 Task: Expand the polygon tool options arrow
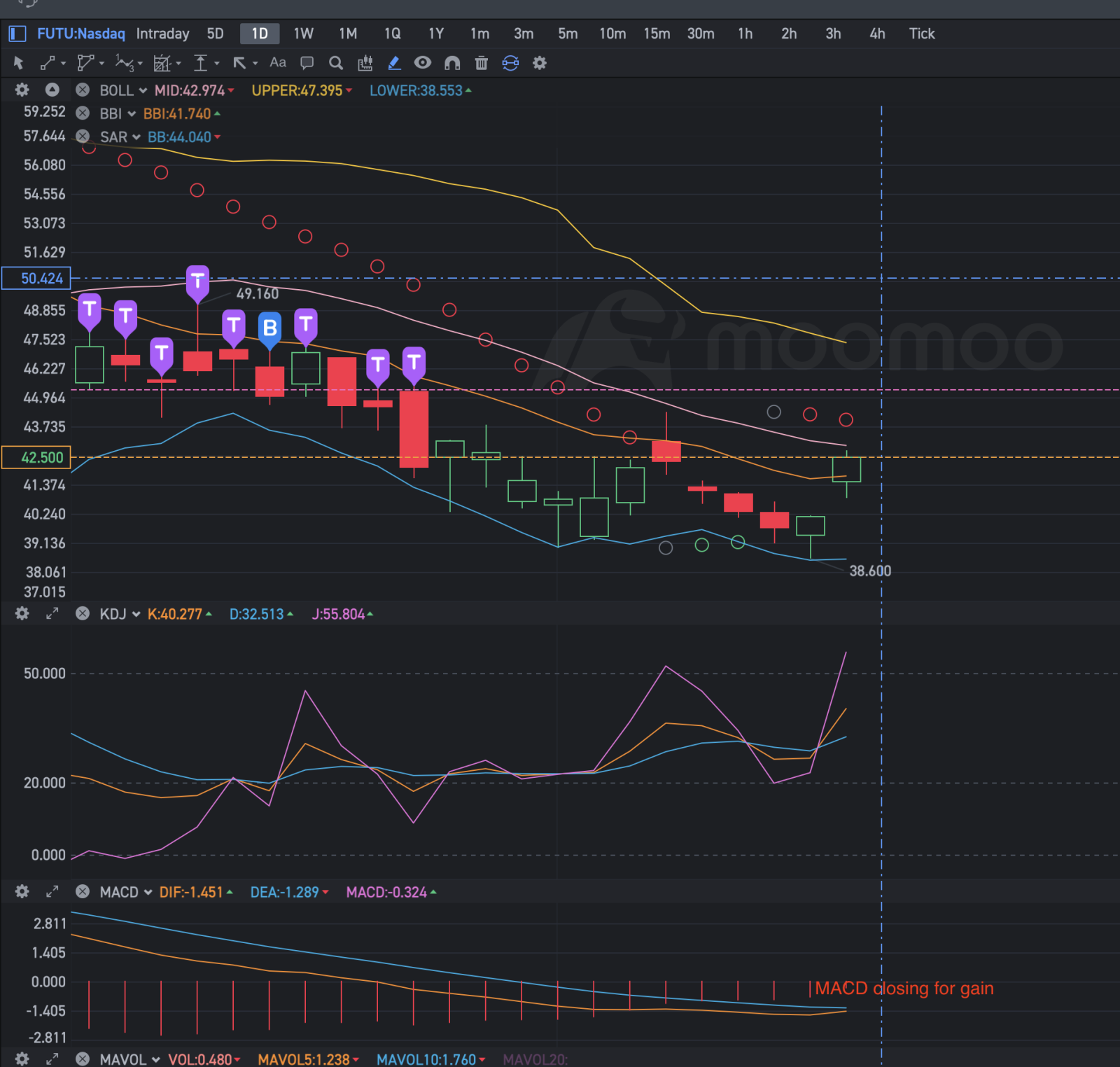click(102, 64)
